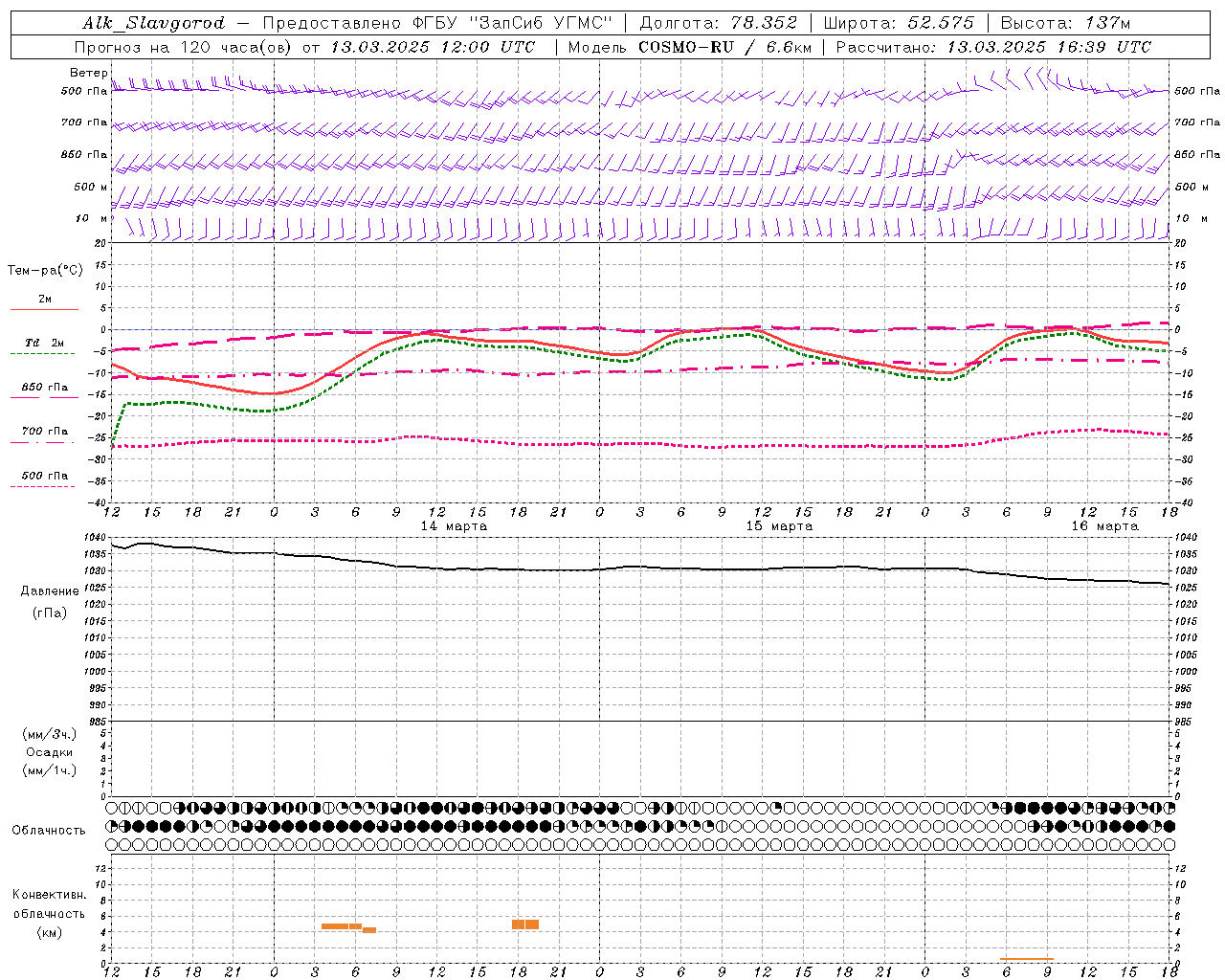Click the Тем-ра(°C) temperature axis title

46,271
